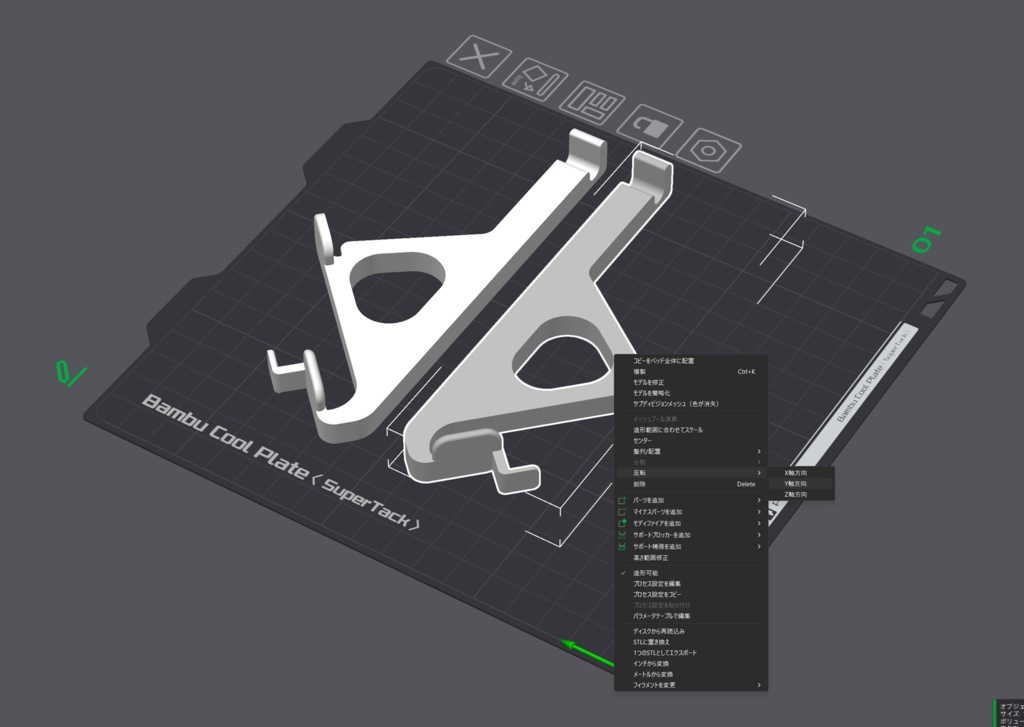Click the plate remove X icon
Image resolution: width=1024 pixels, height=727 pixels.
tap(479, 57)
